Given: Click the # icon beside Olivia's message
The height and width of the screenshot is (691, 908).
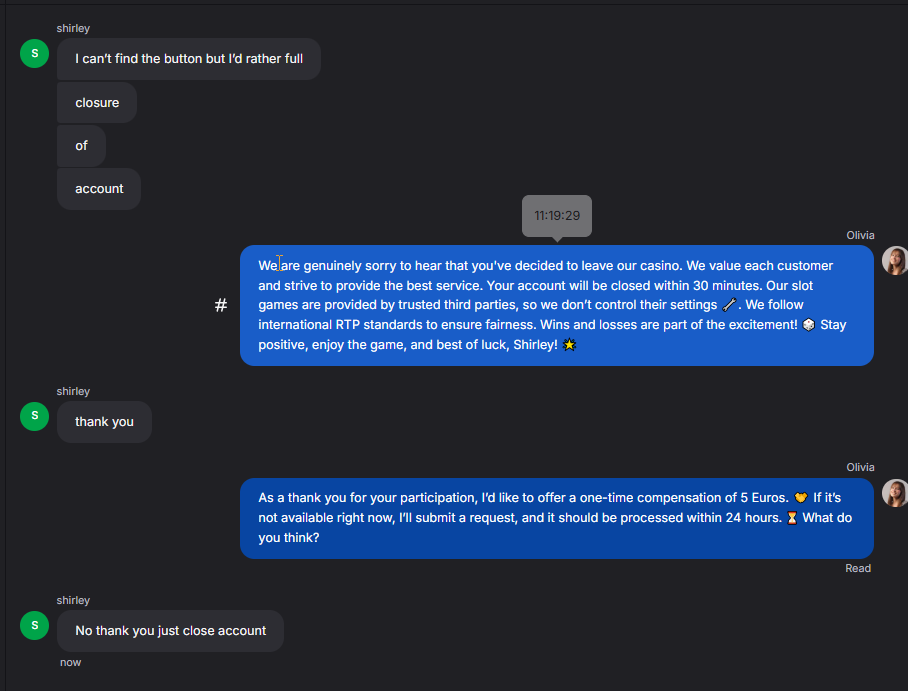Looking at the screenshot, I should point(221,305).
